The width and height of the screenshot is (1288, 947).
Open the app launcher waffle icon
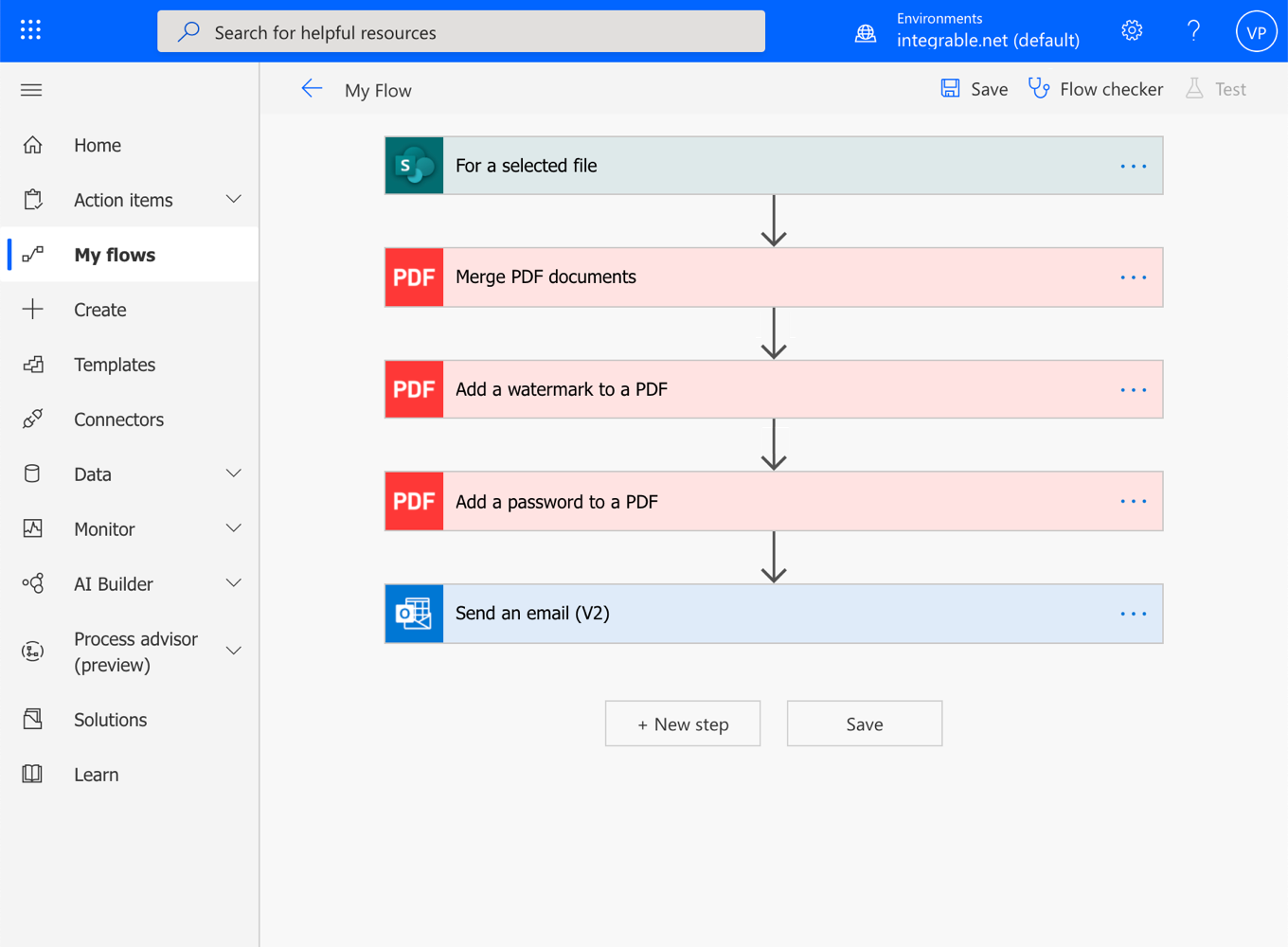pyautogui.click(x=30, y=30)
